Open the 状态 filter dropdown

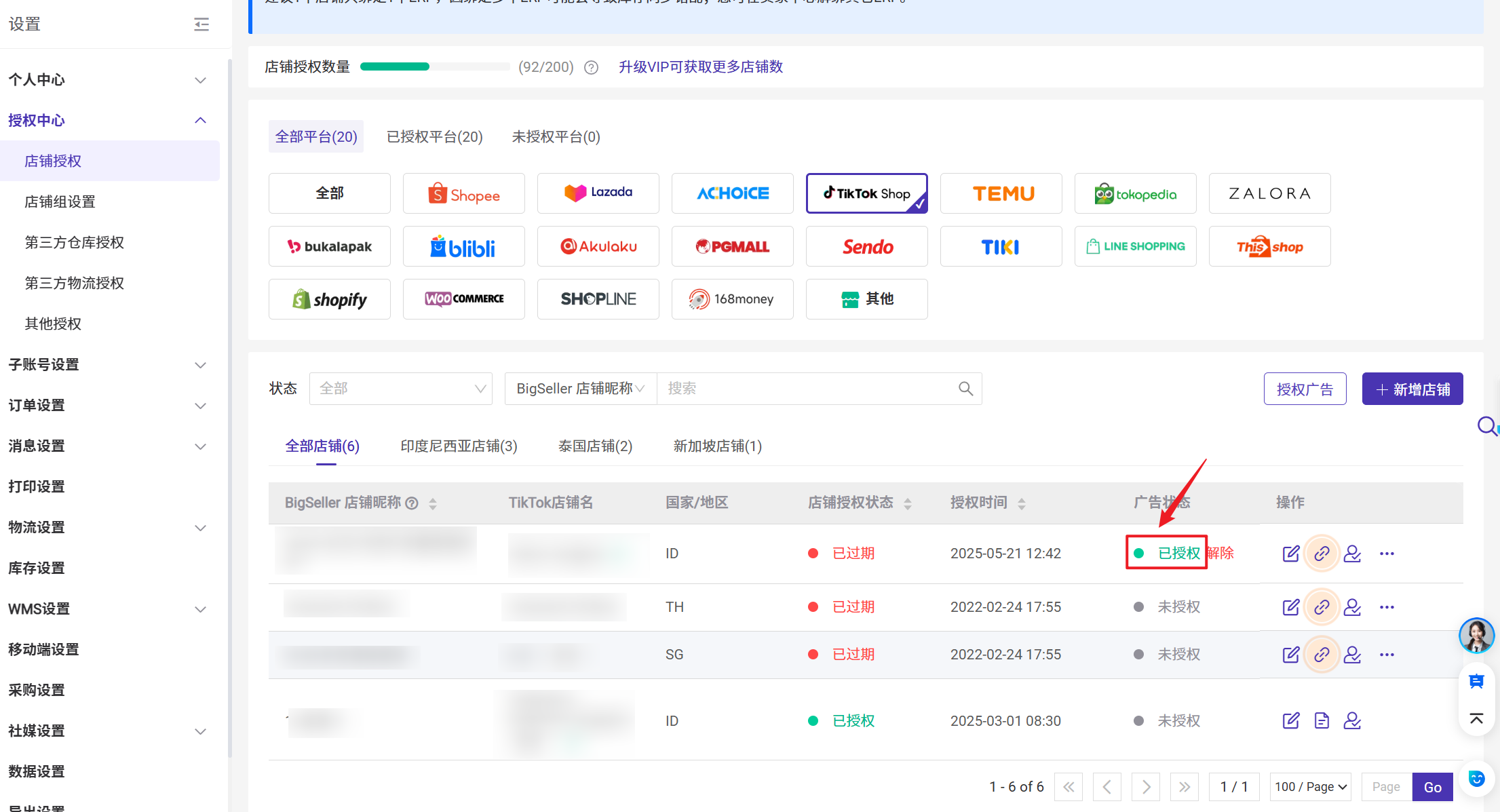(x=401, y=389)
